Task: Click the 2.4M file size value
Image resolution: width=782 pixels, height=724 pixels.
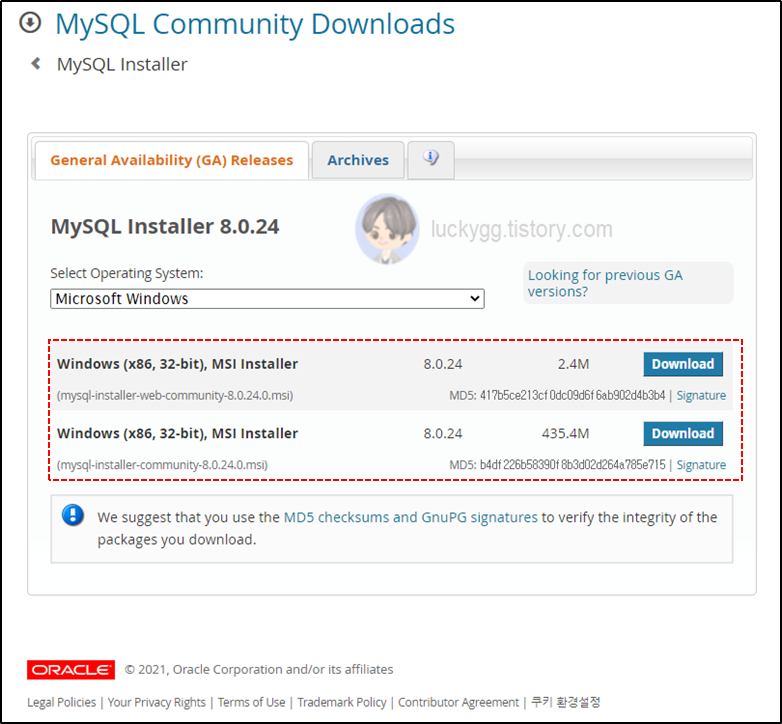Action: (573, 364)
